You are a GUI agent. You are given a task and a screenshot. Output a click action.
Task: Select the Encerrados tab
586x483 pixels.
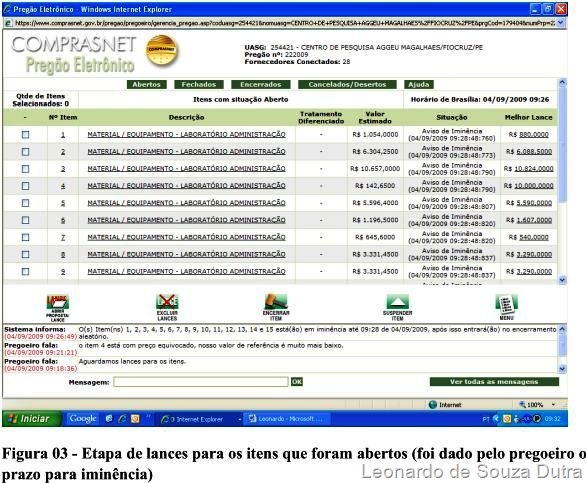(x=260, y=84)
